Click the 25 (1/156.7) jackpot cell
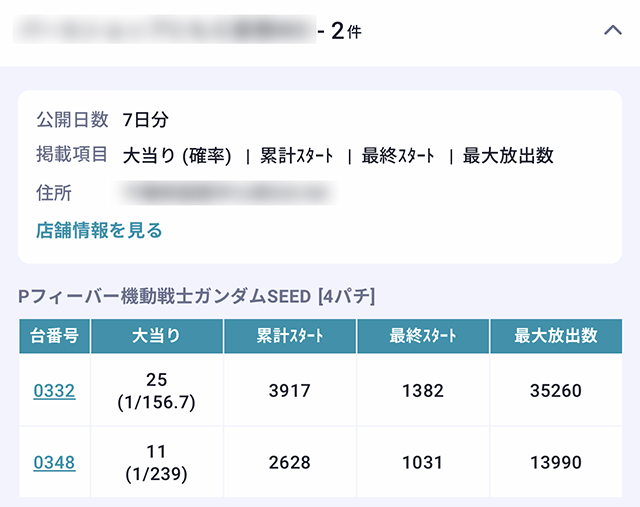 coord(156,391)
